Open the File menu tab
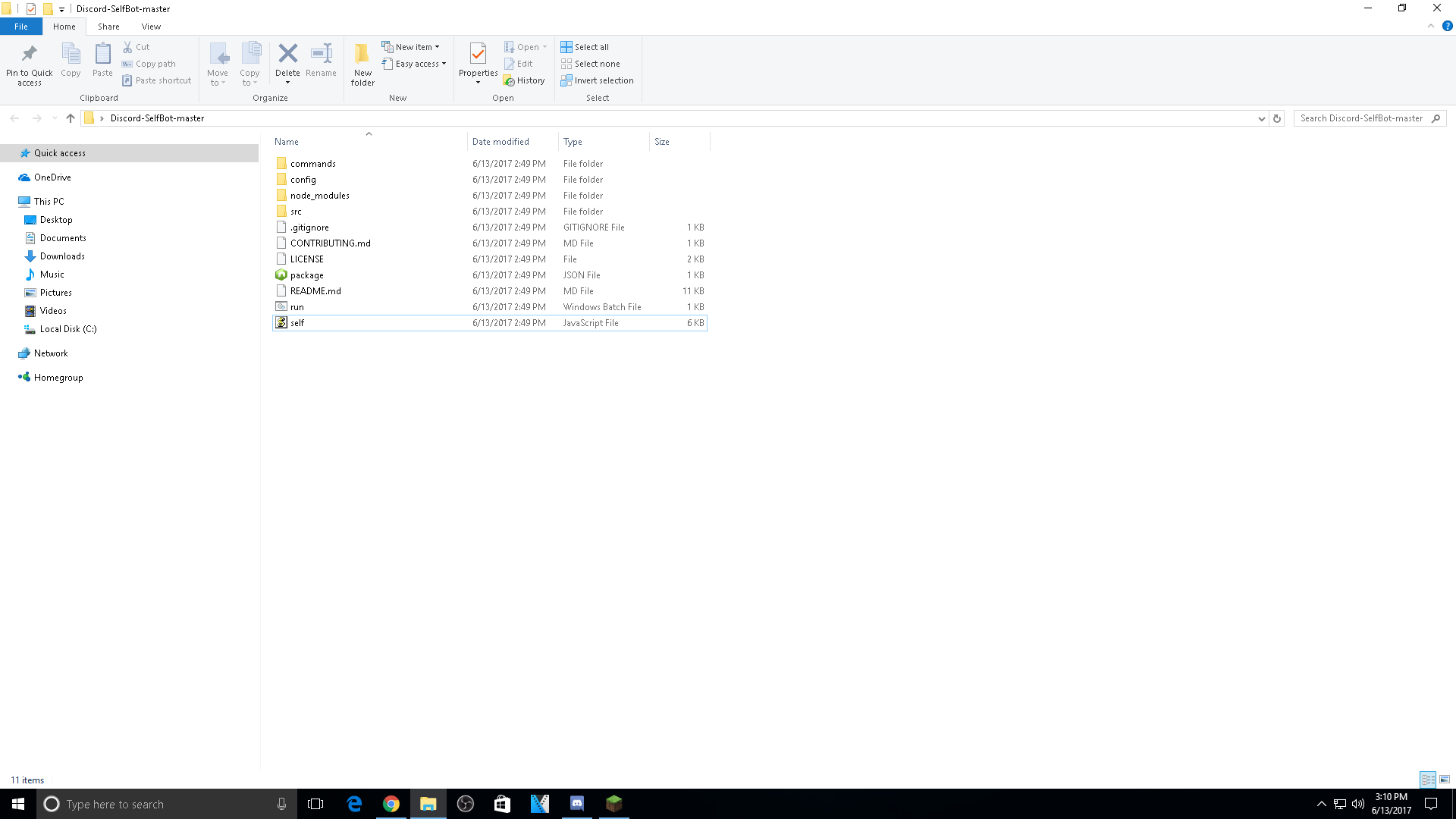The height and width of the screenshot is (819, 1456). (x=21, y=27)
